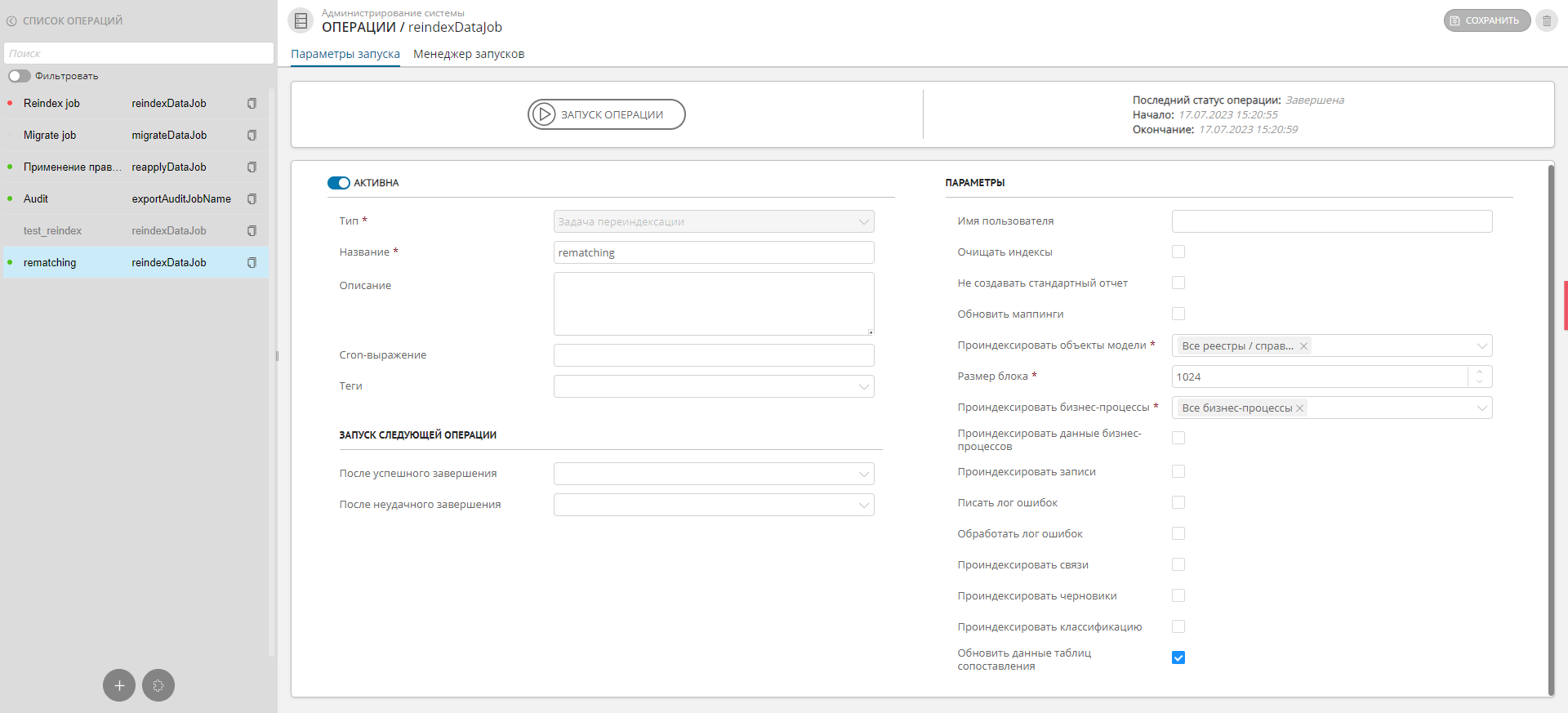Viewport: 1568px width, 713px height.
Task: Open the Теги dropdown
Action: [x=714, y=386]
